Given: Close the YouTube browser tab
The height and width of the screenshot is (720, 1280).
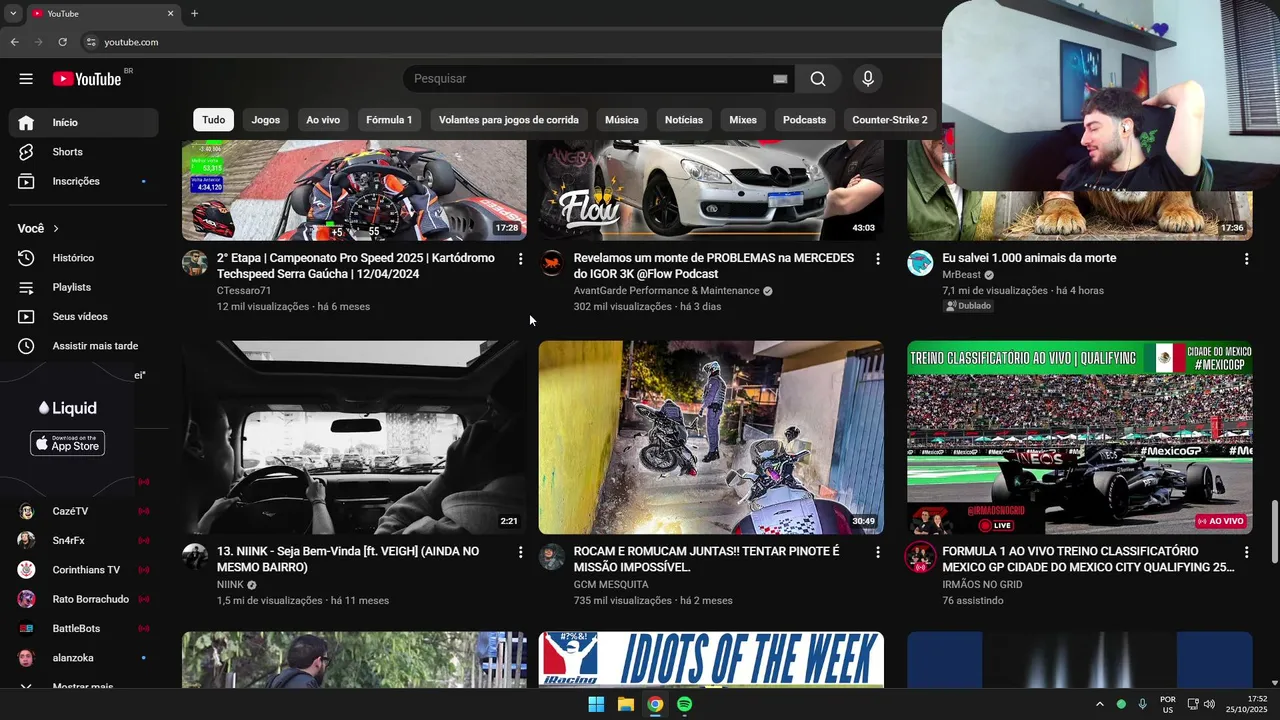Looking at the screenshot, I should point(170,13).
